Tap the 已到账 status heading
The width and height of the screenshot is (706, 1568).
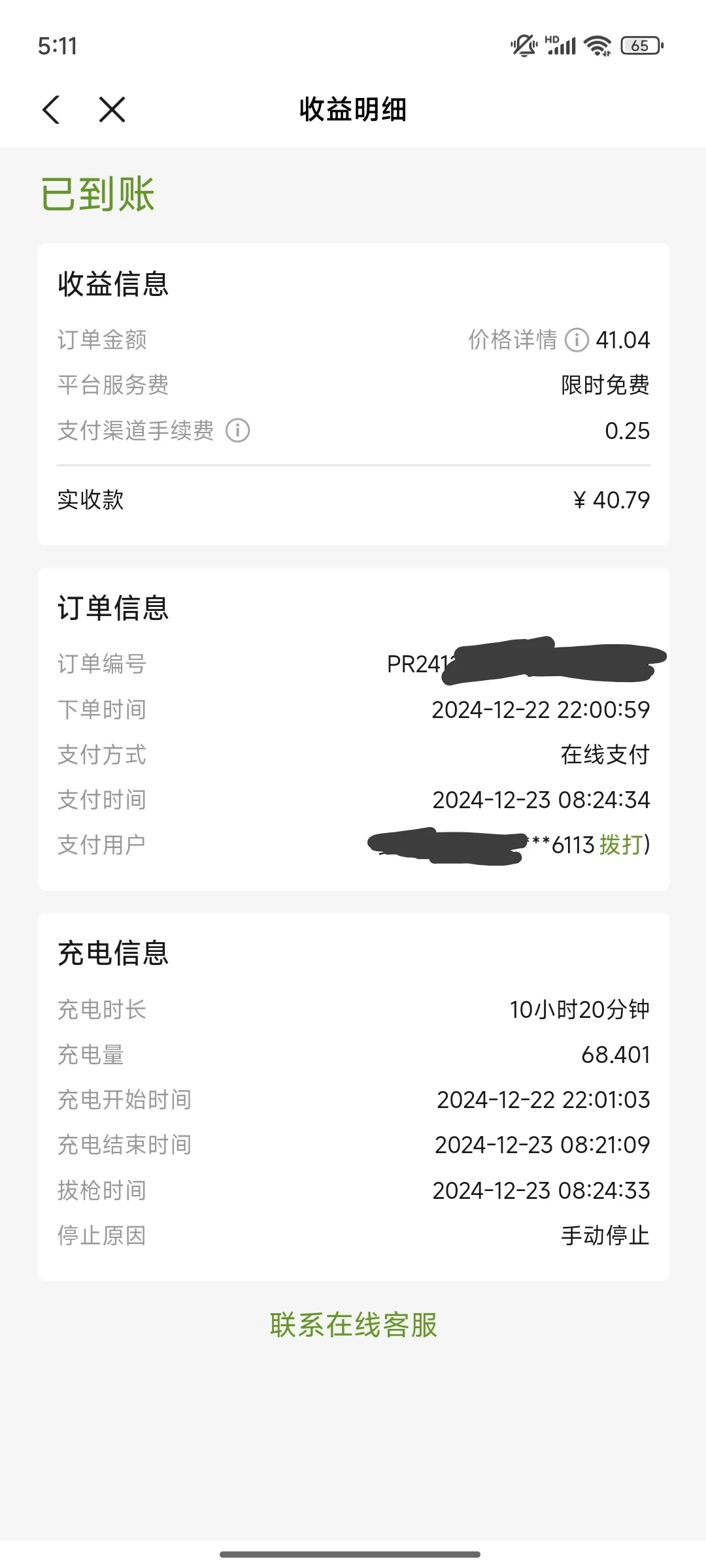(98, 194)
